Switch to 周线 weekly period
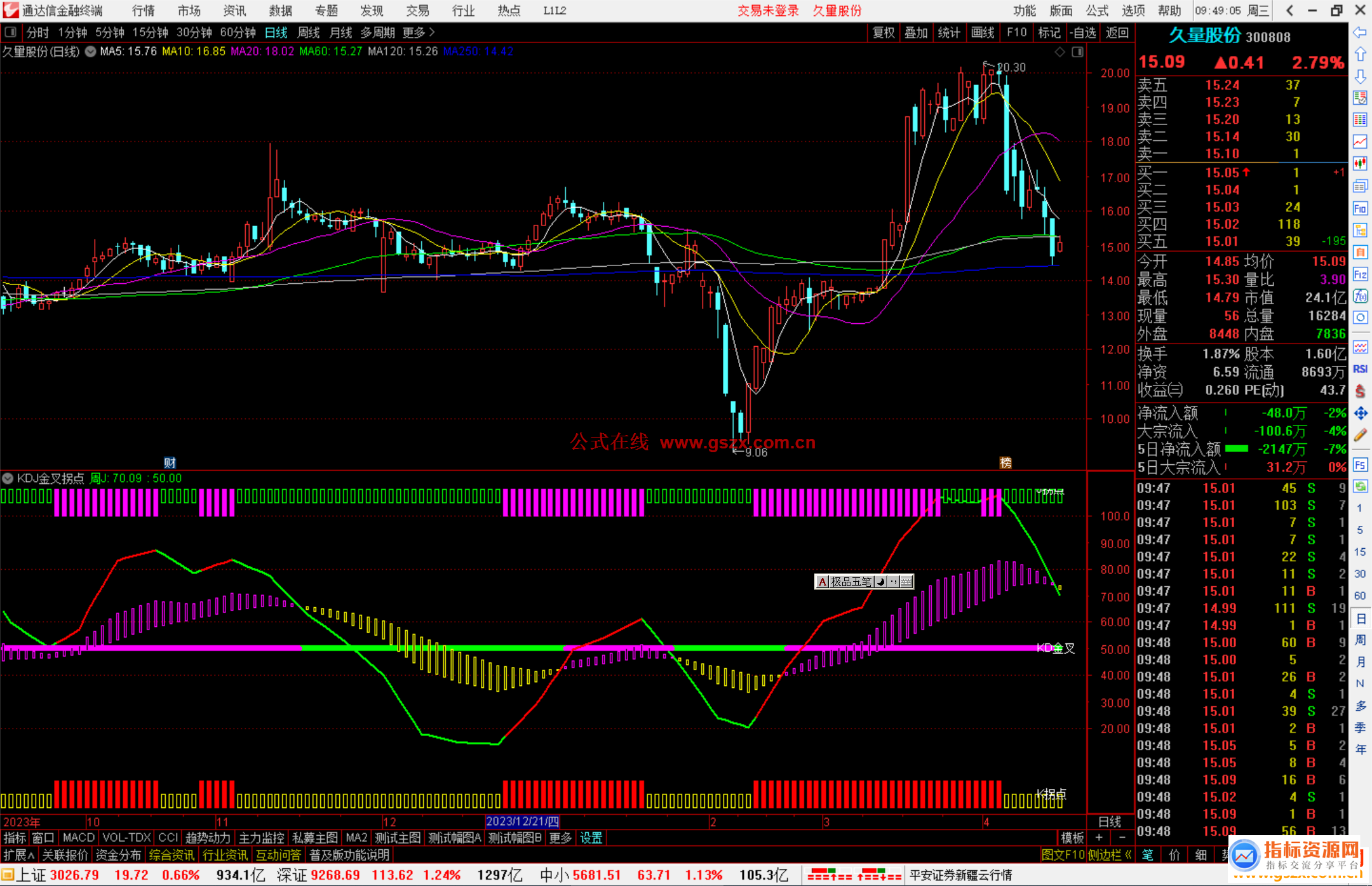 (x=309, y=32)
